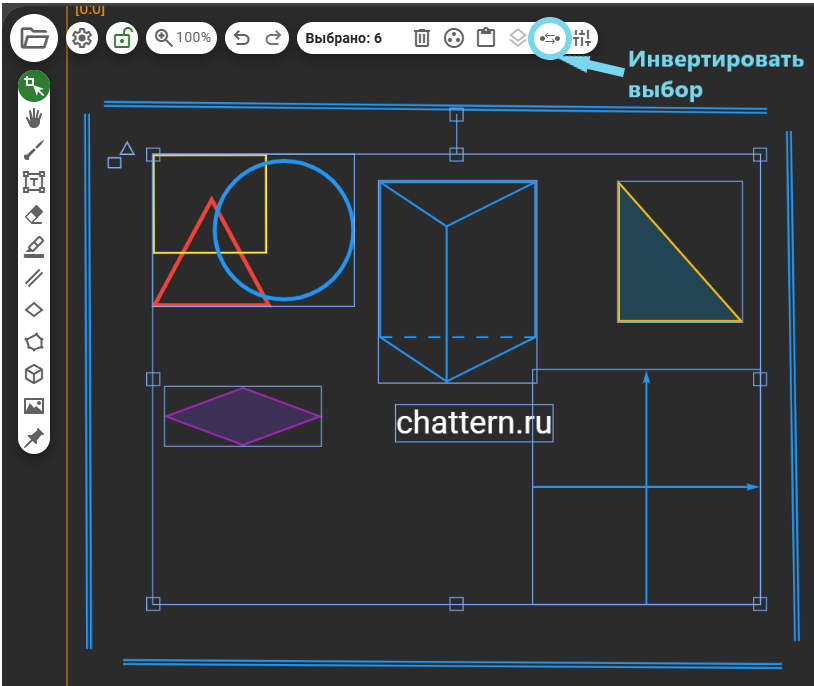The image size is (814, 686).
Task: Choose the Text box tool
Action: pos(34,182)
